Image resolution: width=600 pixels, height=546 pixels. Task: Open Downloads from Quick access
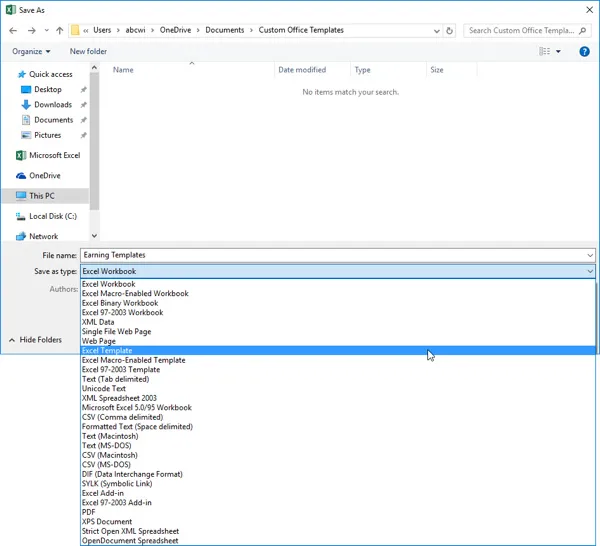click(x=52, y=105)
